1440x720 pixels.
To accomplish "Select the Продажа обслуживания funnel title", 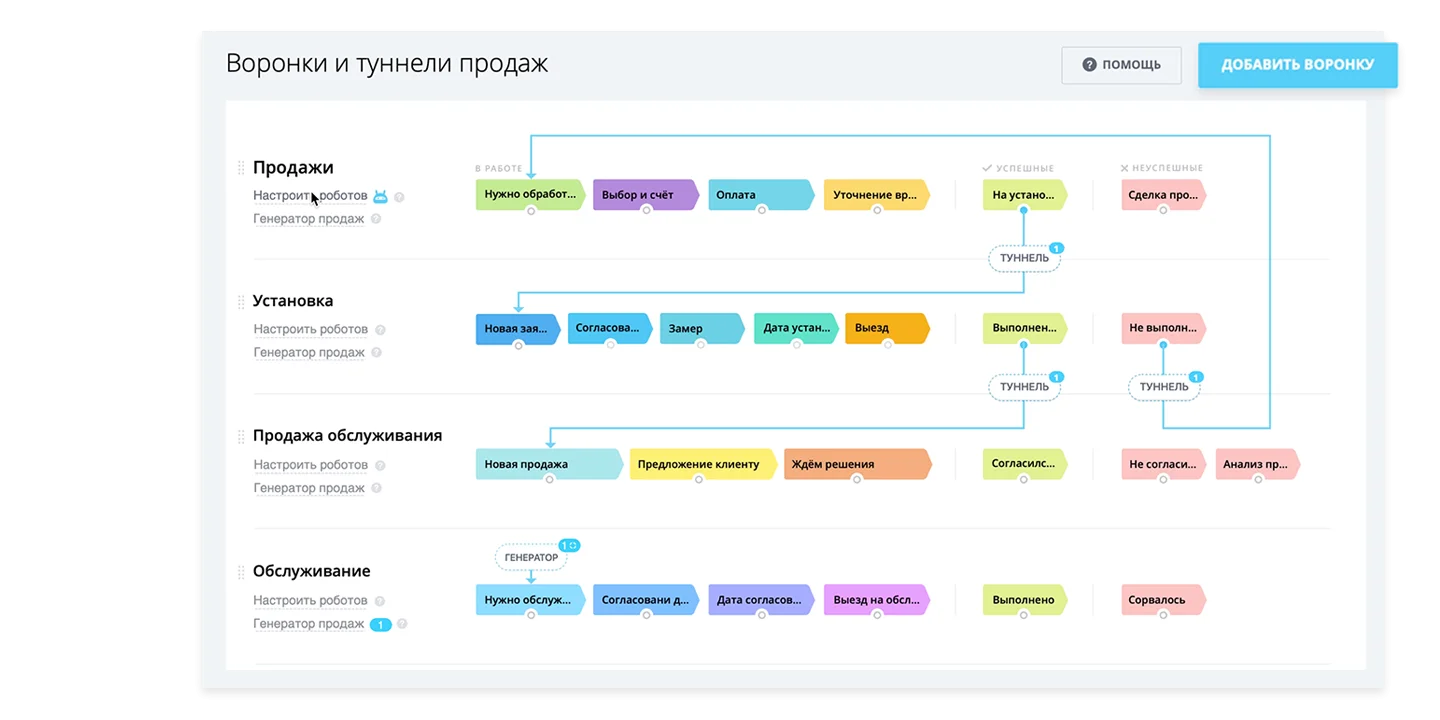I will 347,436.
